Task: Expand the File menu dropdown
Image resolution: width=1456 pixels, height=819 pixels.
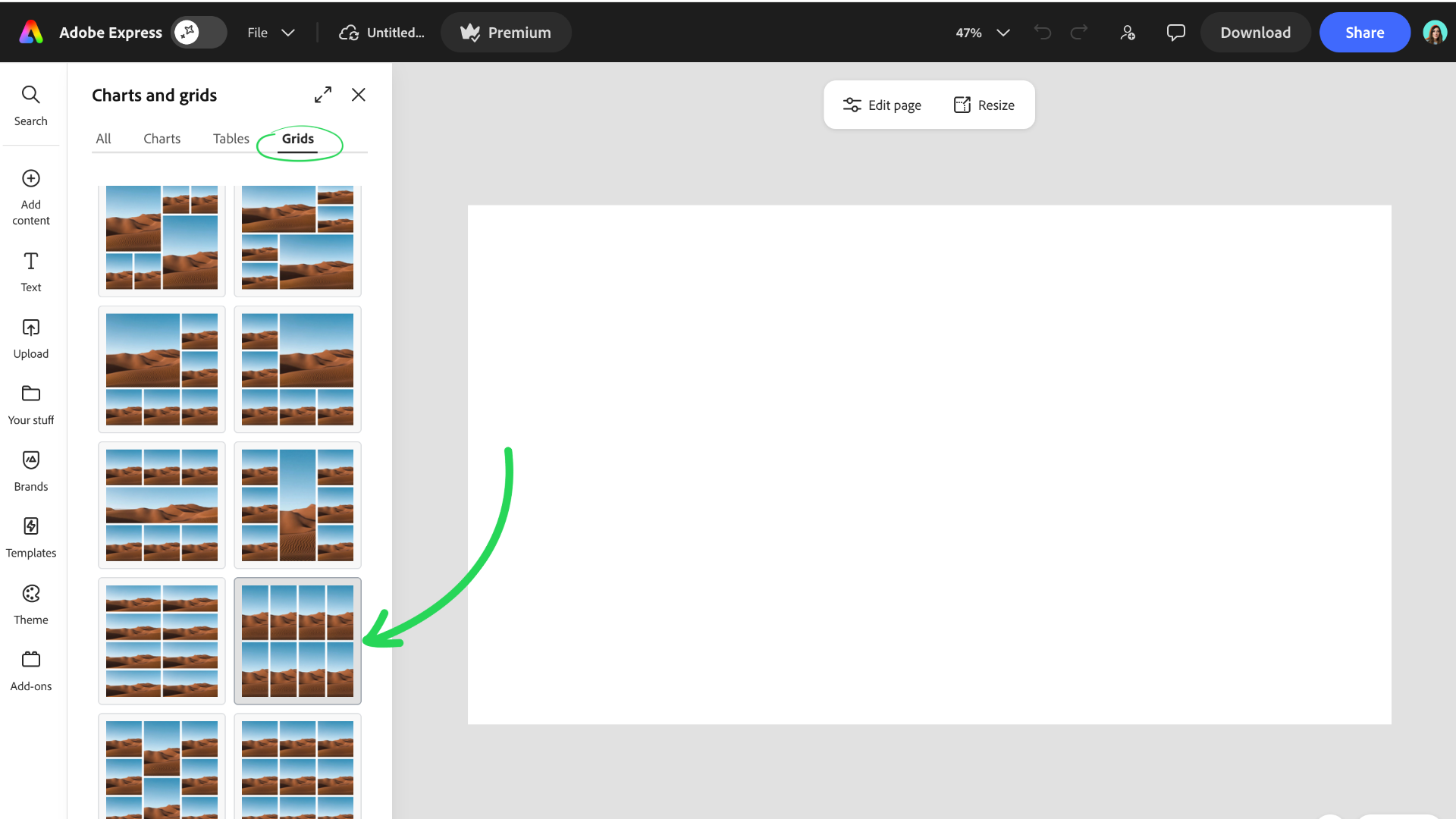Action: click(x=270, y=33)
